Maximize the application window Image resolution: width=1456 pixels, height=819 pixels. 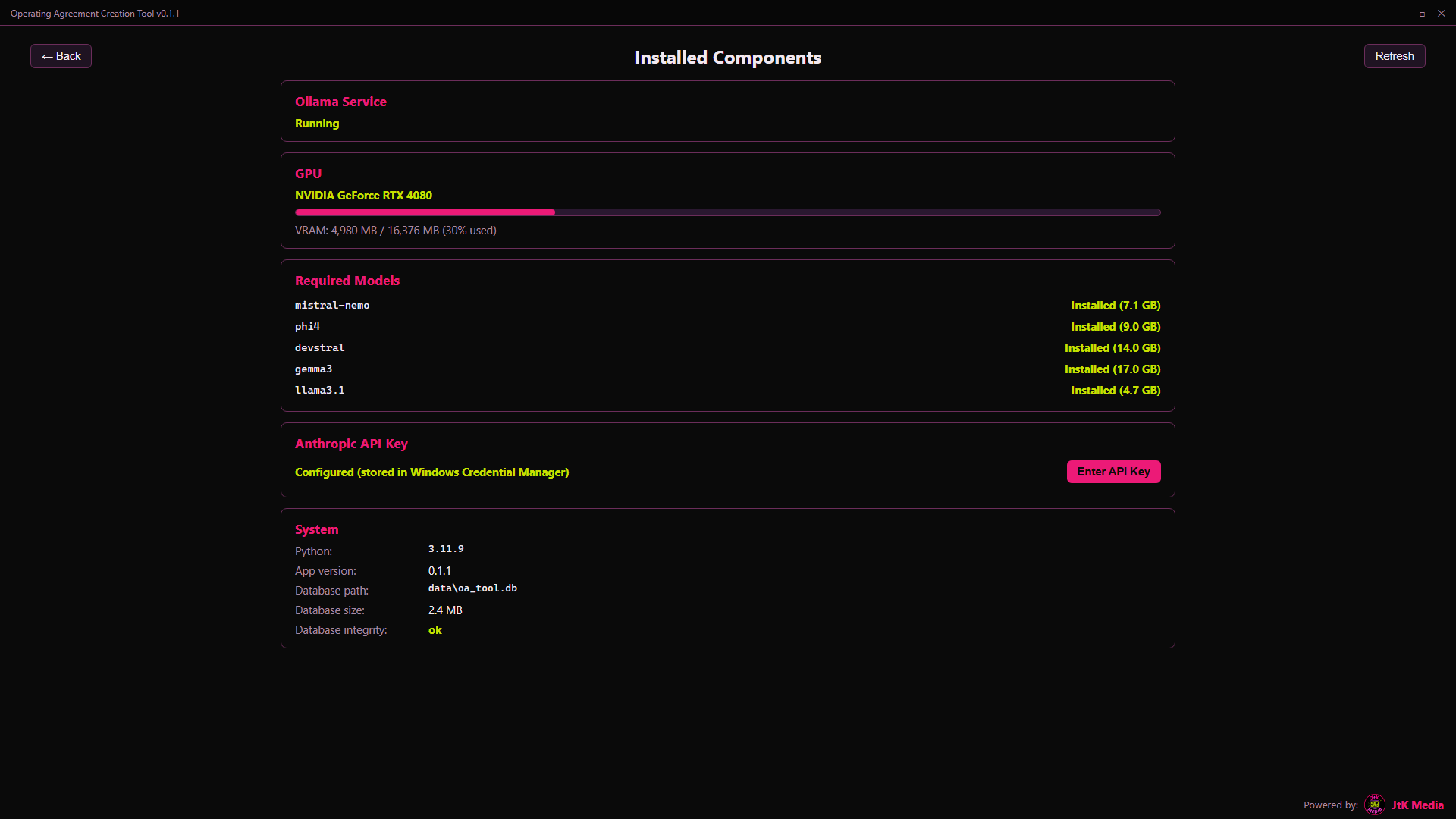pos(1423,14)
